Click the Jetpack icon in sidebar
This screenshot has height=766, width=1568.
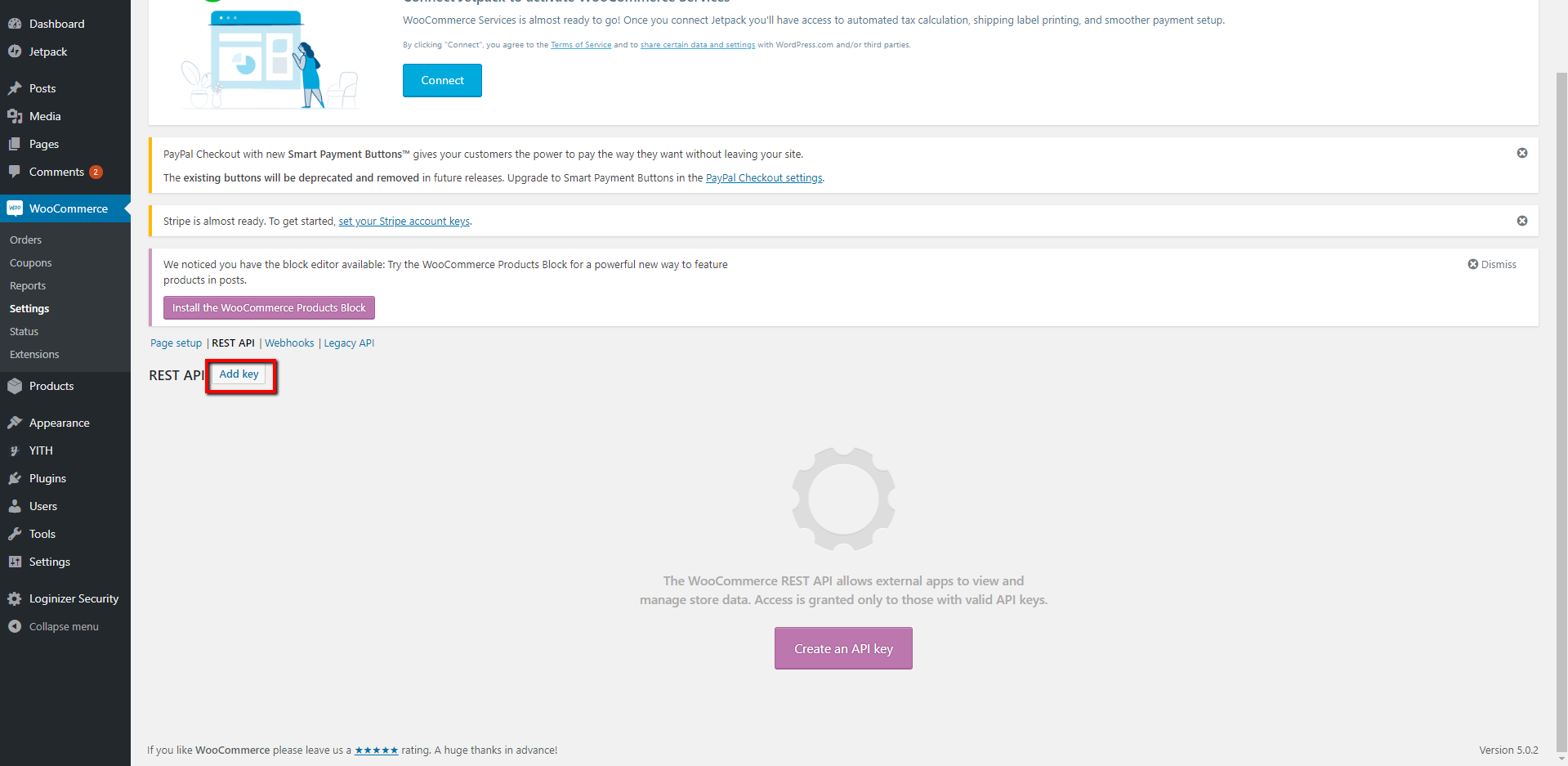[x=15, y=52]
